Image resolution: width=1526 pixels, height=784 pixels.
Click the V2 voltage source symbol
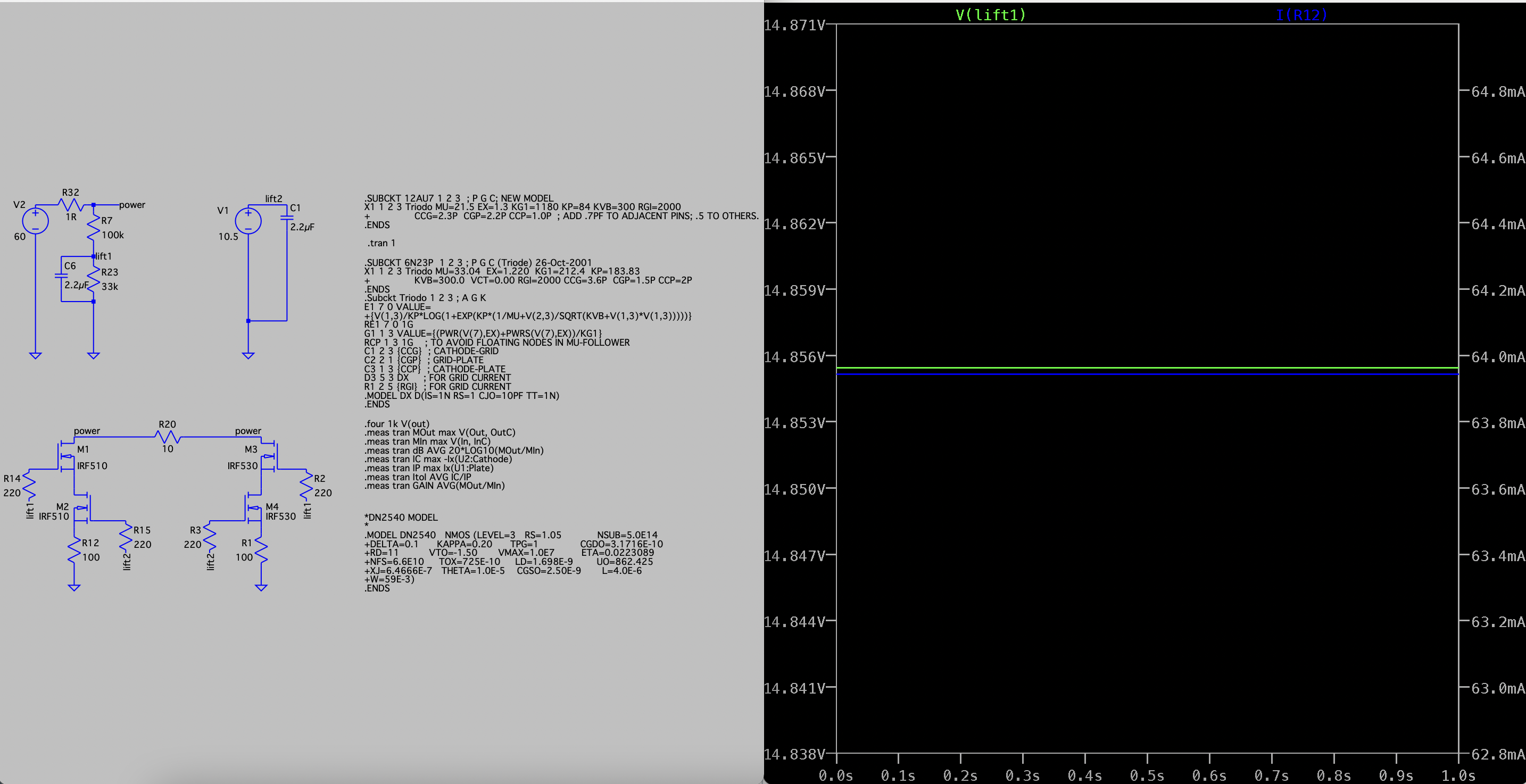[35, 221]
